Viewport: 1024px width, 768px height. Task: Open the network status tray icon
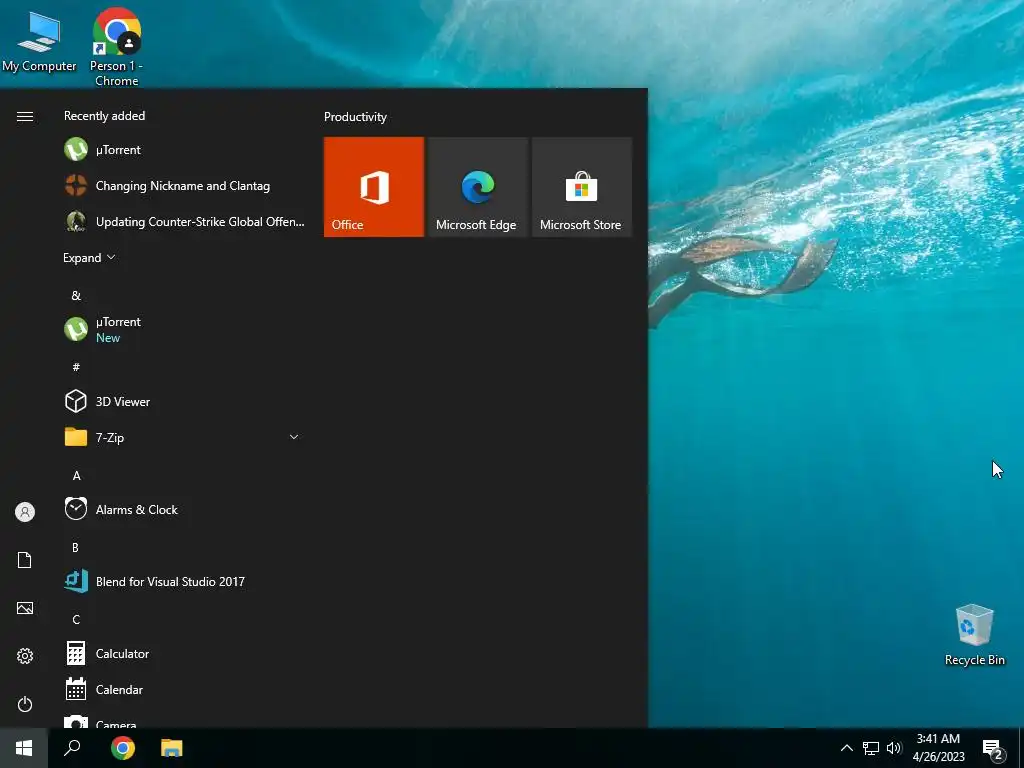pos(871,748)
